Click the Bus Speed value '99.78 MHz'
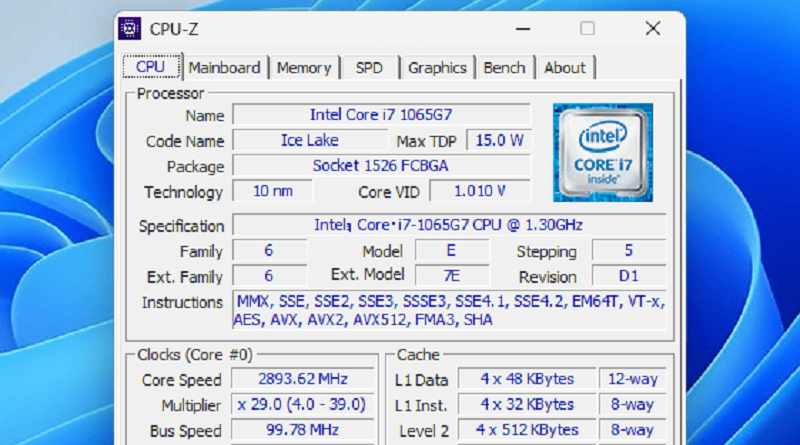This screenshot has height=445, width=800. (x=303, y=430)
